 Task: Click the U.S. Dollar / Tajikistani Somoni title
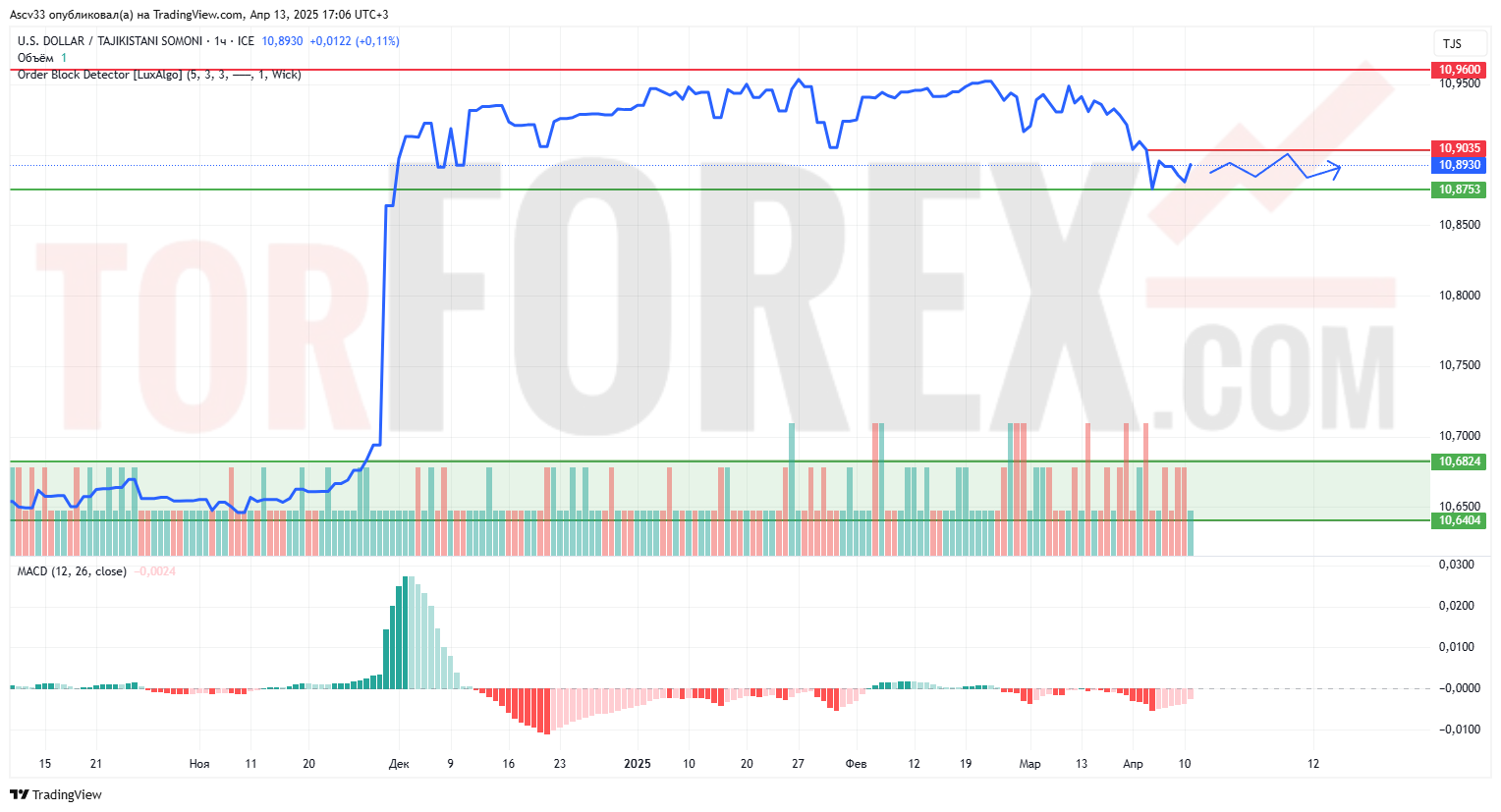[110, 41]
